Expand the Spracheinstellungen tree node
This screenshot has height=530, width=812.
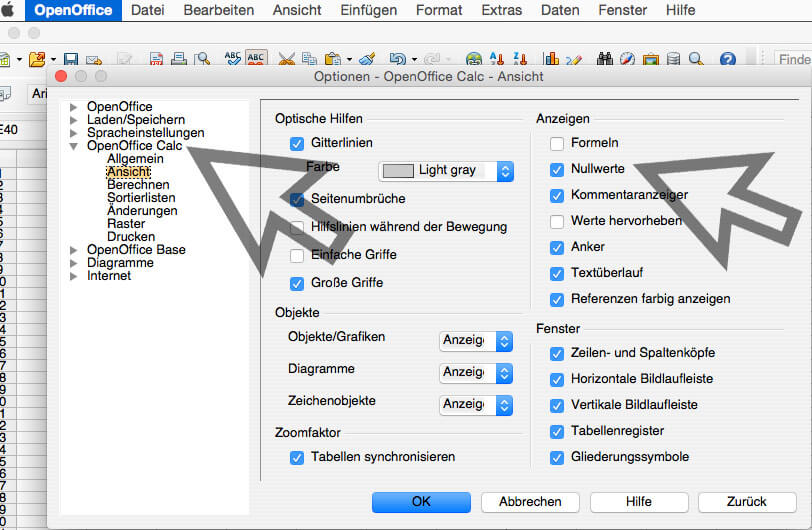pyautogui.click(x=74, y=133)
